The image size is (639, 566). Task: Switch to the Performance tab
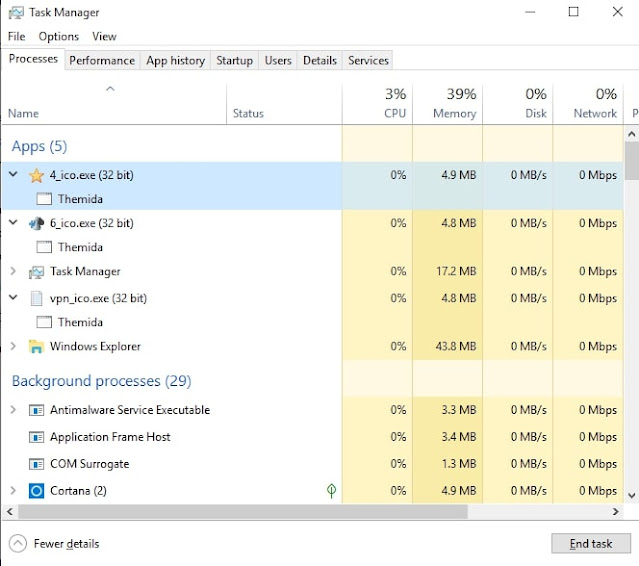tap(102, 61)
